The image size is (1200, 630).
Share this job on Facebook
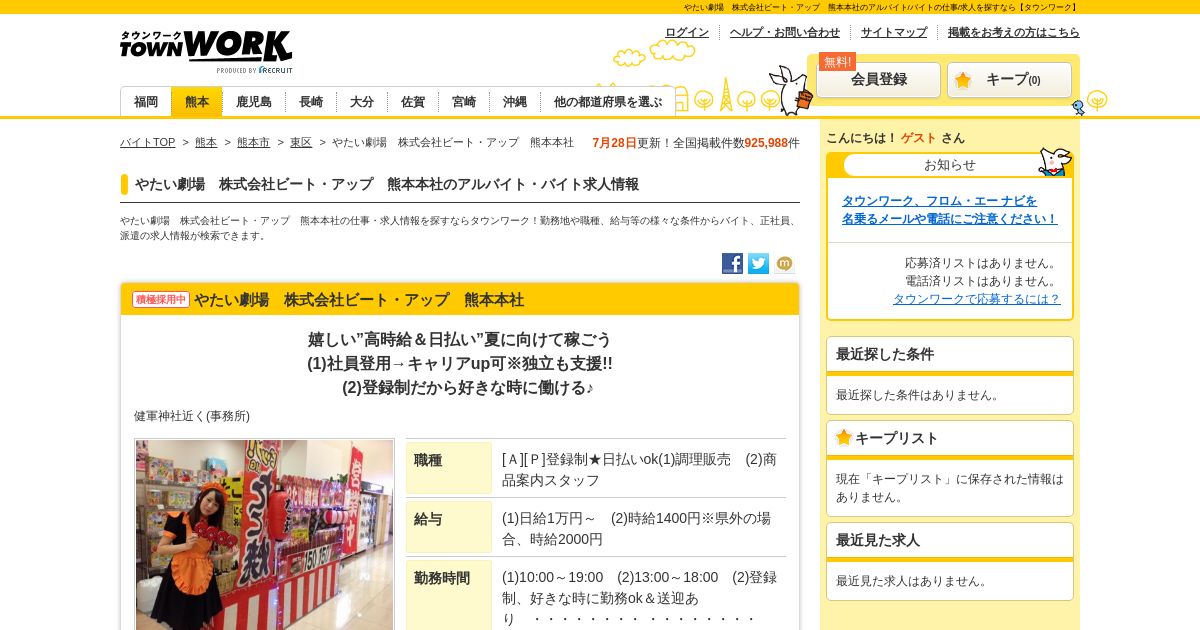732,263
